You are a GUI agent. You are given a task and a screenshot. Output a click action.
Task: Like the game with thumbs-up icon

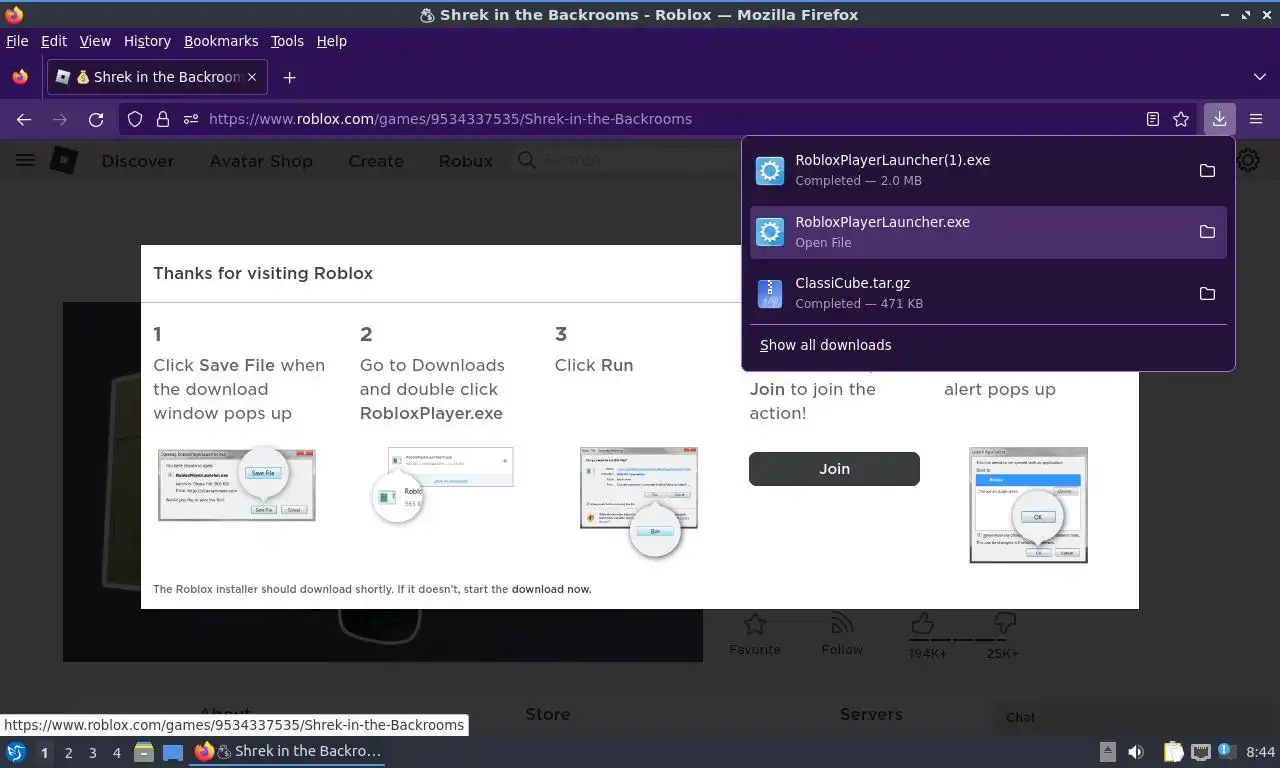922,625
